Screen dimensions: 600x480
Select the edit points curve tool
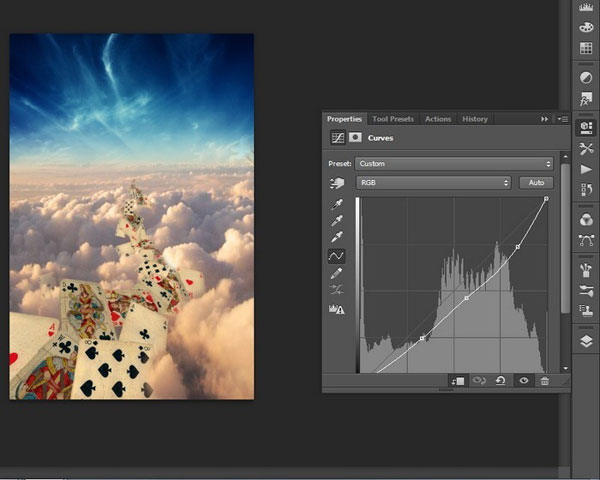pyautogui.click(x=336, y=256)
